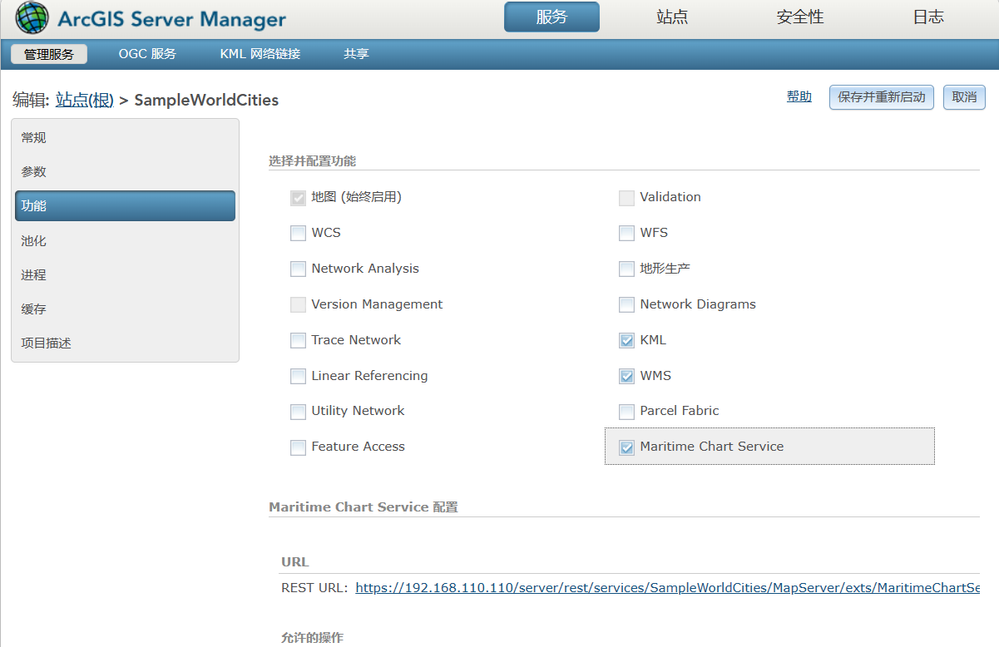Open the 站点 top menu
Viewport: 999px width, 647px height.
(672, 17)
